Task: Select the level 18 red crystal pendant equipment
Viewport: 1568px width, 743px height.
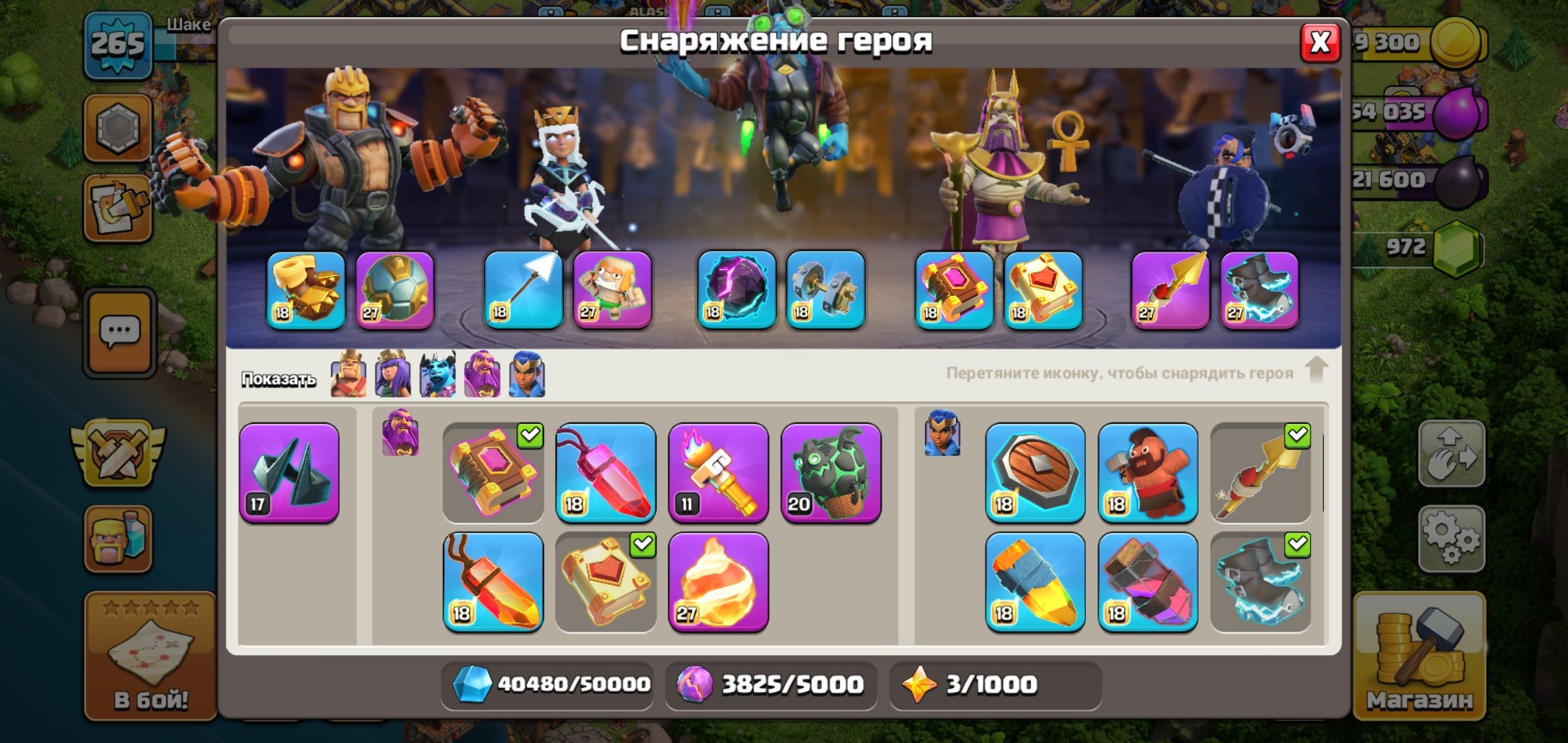Action: coord(606,473)
